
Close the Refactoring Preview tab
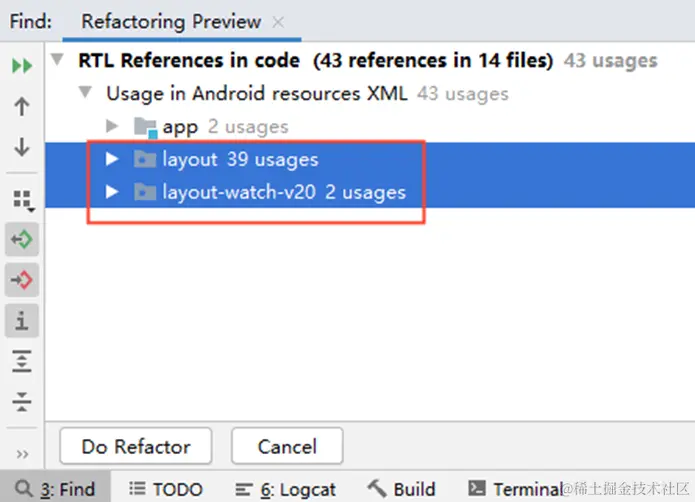[x=278, y=22]
